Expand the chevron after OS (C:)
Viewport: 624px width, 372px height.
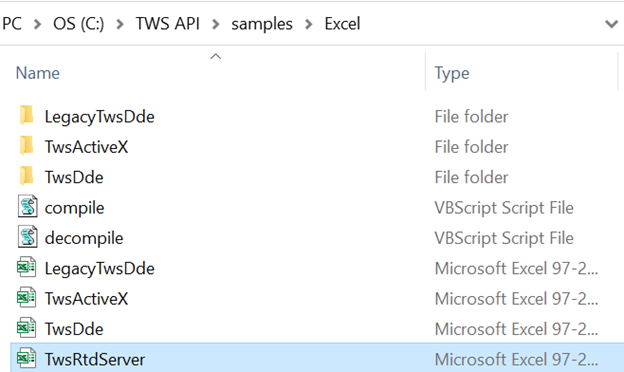119,24
